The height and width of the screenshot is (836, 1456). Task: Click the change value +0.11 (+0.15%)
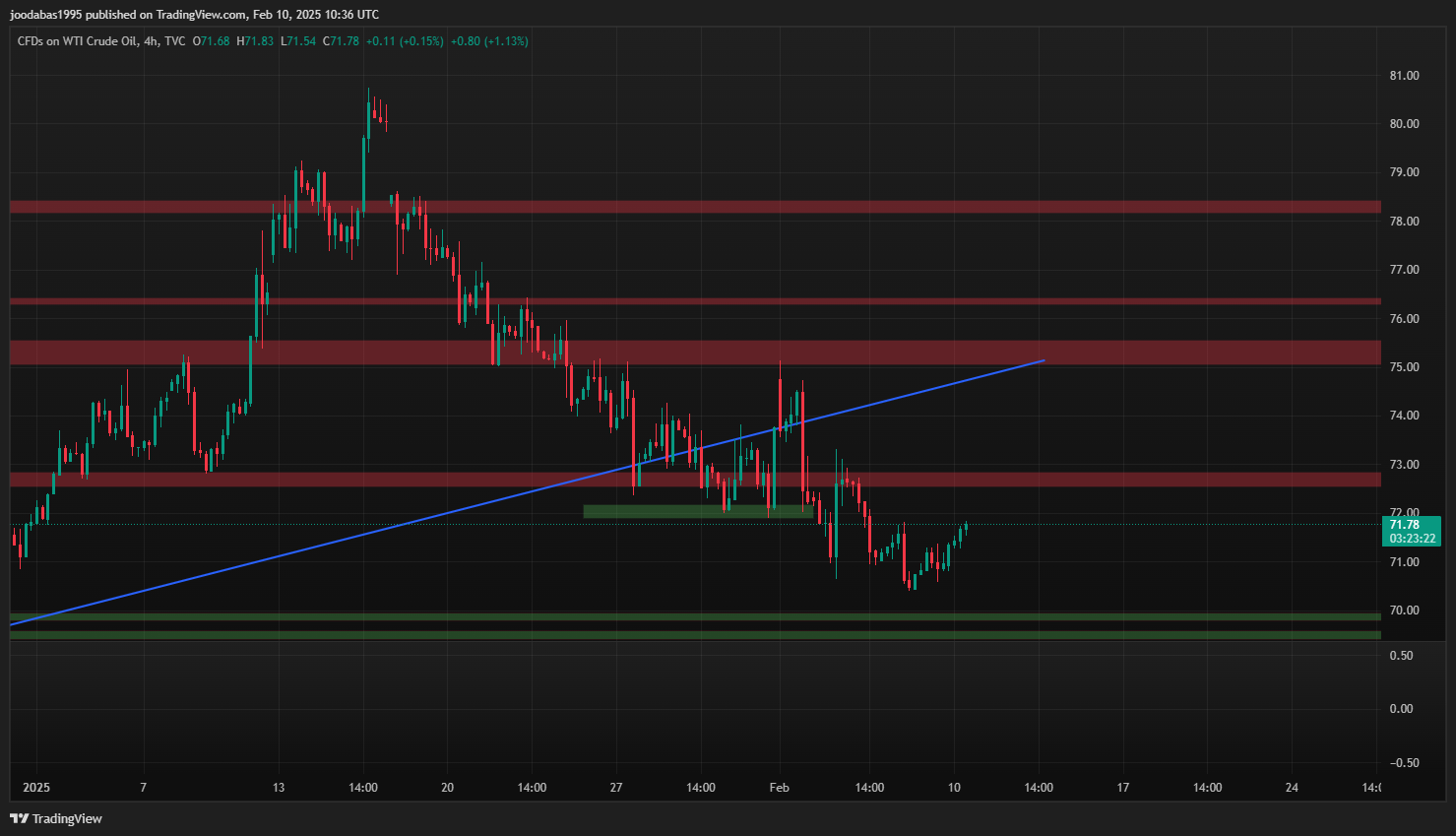(x=405, y=41)
